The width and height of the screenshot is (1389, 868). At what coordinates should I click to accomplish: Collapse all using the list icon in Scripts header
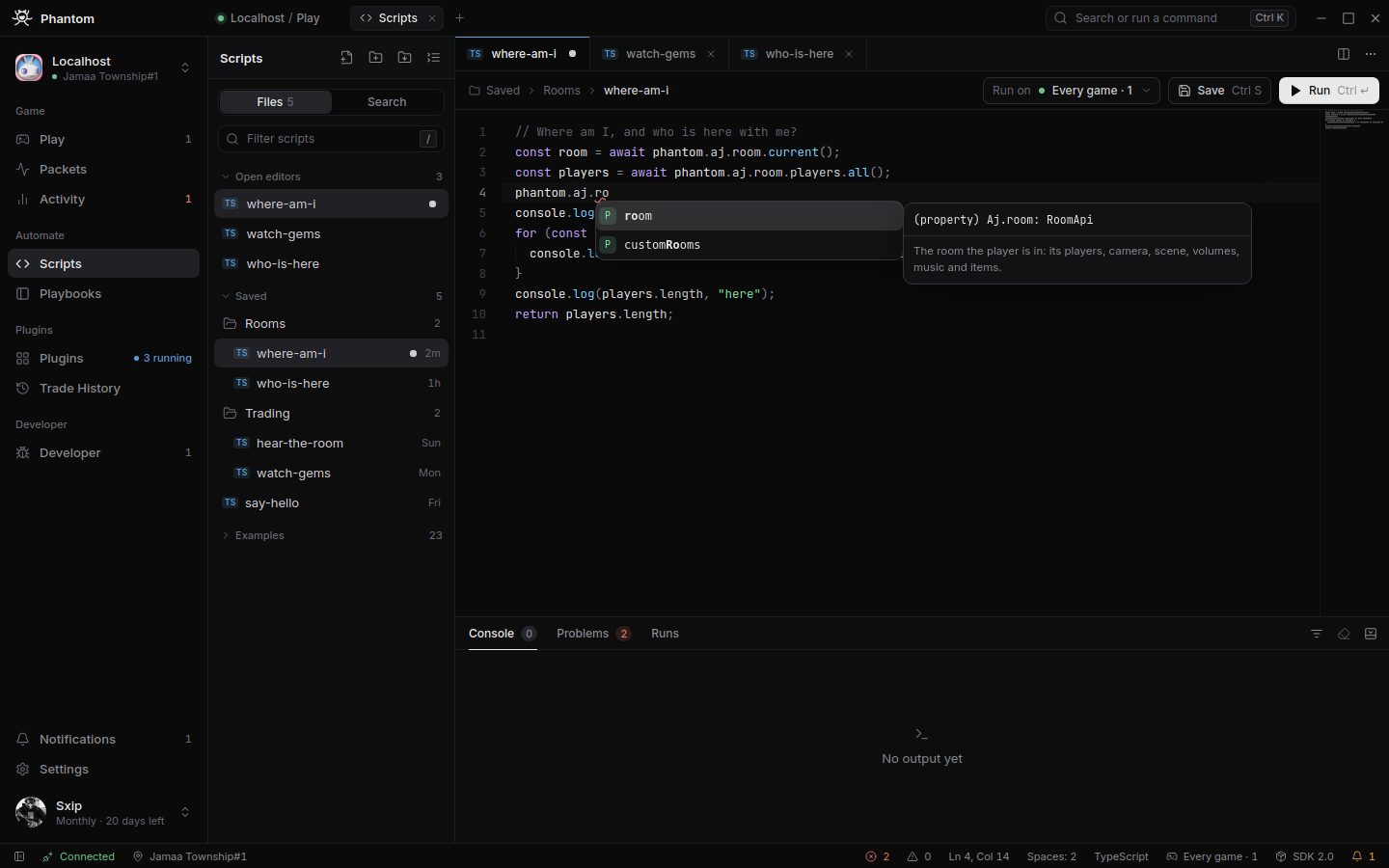pos(433,58)
